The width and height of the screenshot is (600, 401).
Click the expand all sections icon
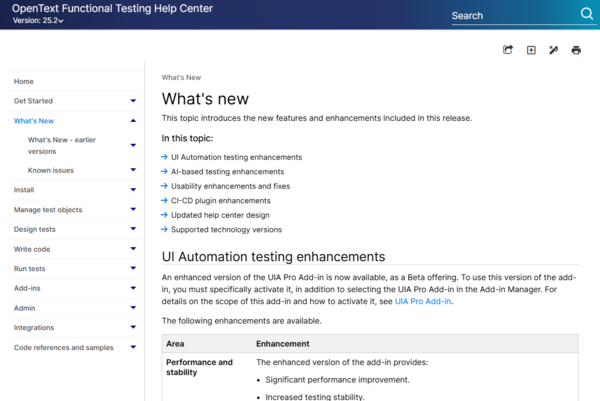tap(531, 50)
